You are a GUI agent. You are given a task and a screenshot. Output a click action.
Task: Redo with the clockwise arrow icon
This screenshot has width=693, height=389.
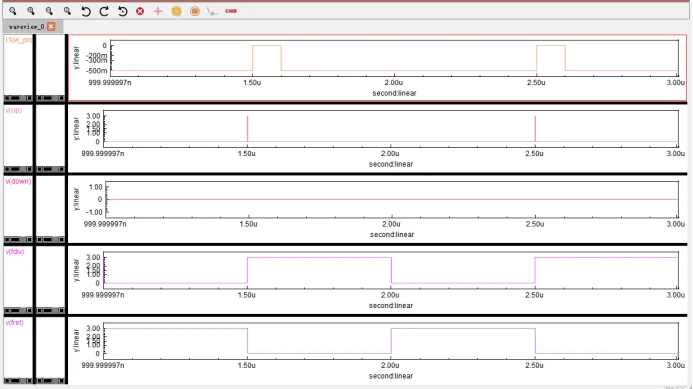point(104,11)
